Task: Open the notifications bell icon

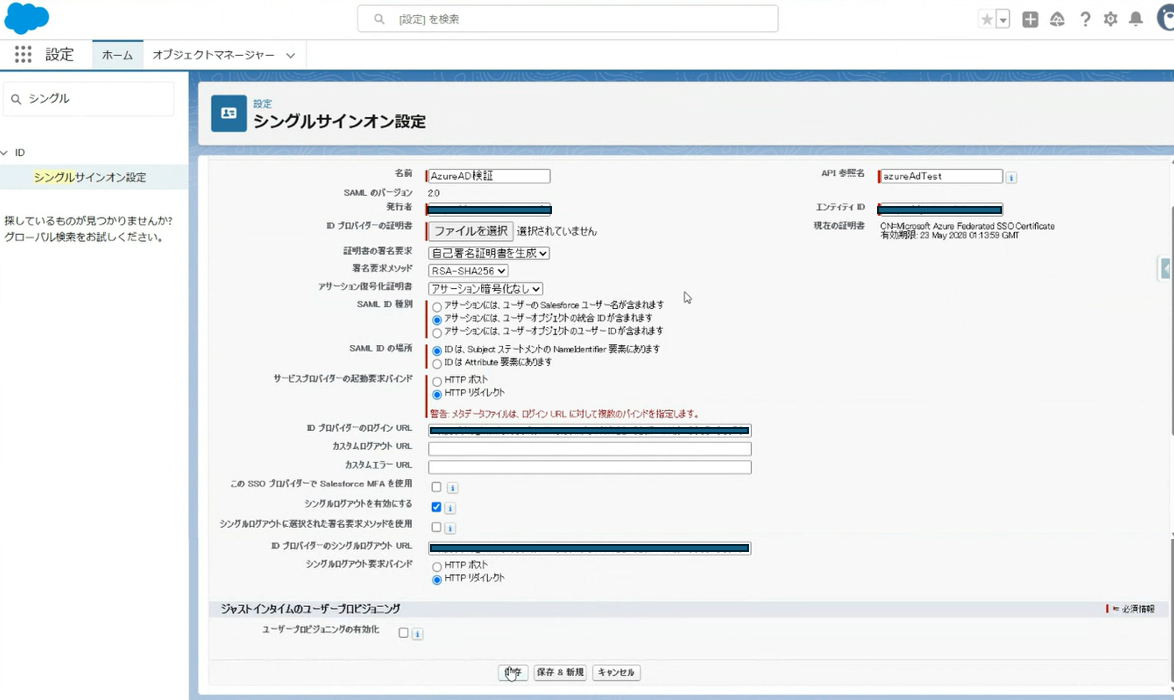Action: [1136, 19]
